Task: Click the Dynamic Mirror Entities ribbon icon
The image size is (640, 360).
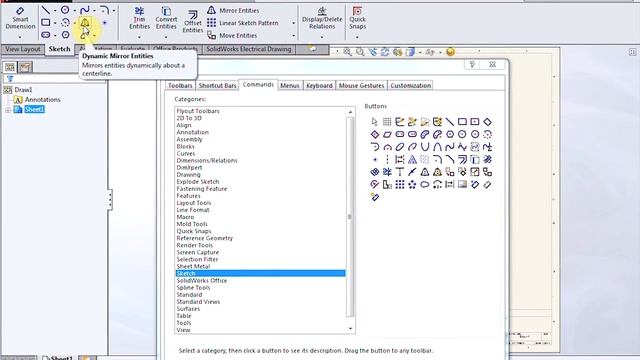Action: [x=84, y=22]
